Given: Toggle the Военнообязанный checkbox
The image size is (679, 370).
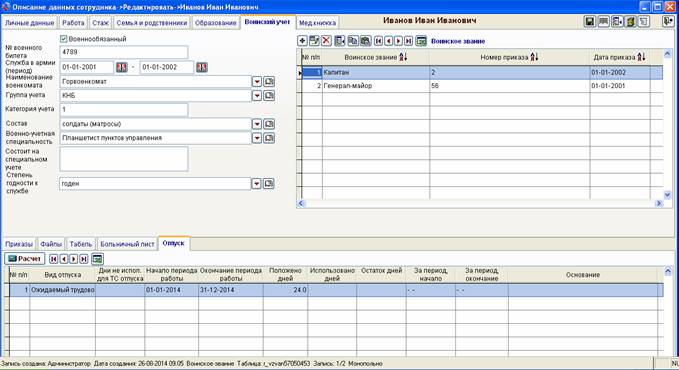Looking at the screenshot, I should pyautogui.click(x=64, y=39).
